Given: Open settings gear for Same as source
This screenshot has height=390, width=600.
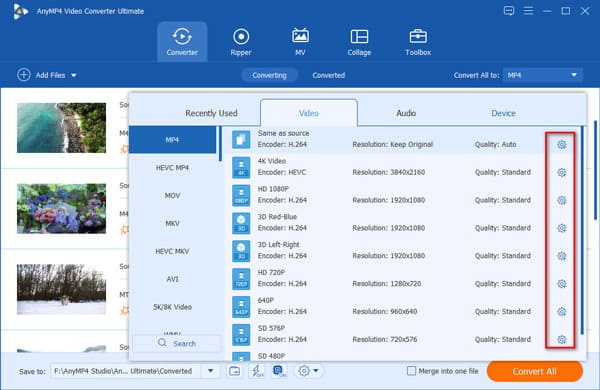Looking at the screenshot, I should pos(561,145).
